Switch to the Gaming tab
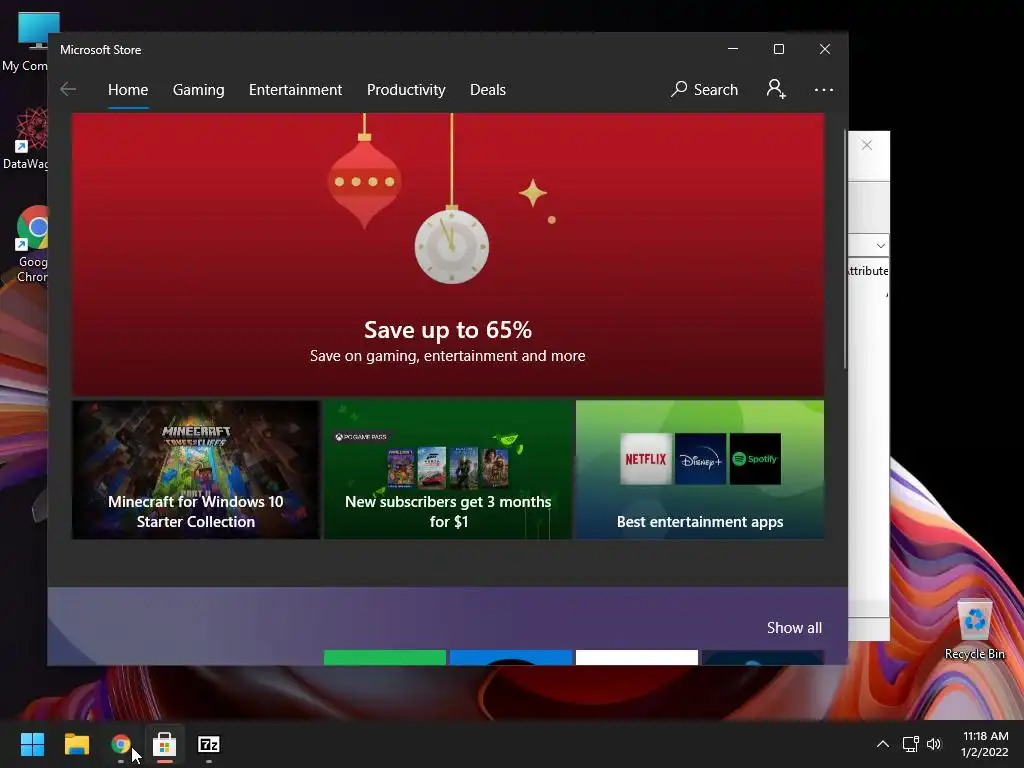The width and height of the screenshot is (1024, 768). (x=199, y=89)
